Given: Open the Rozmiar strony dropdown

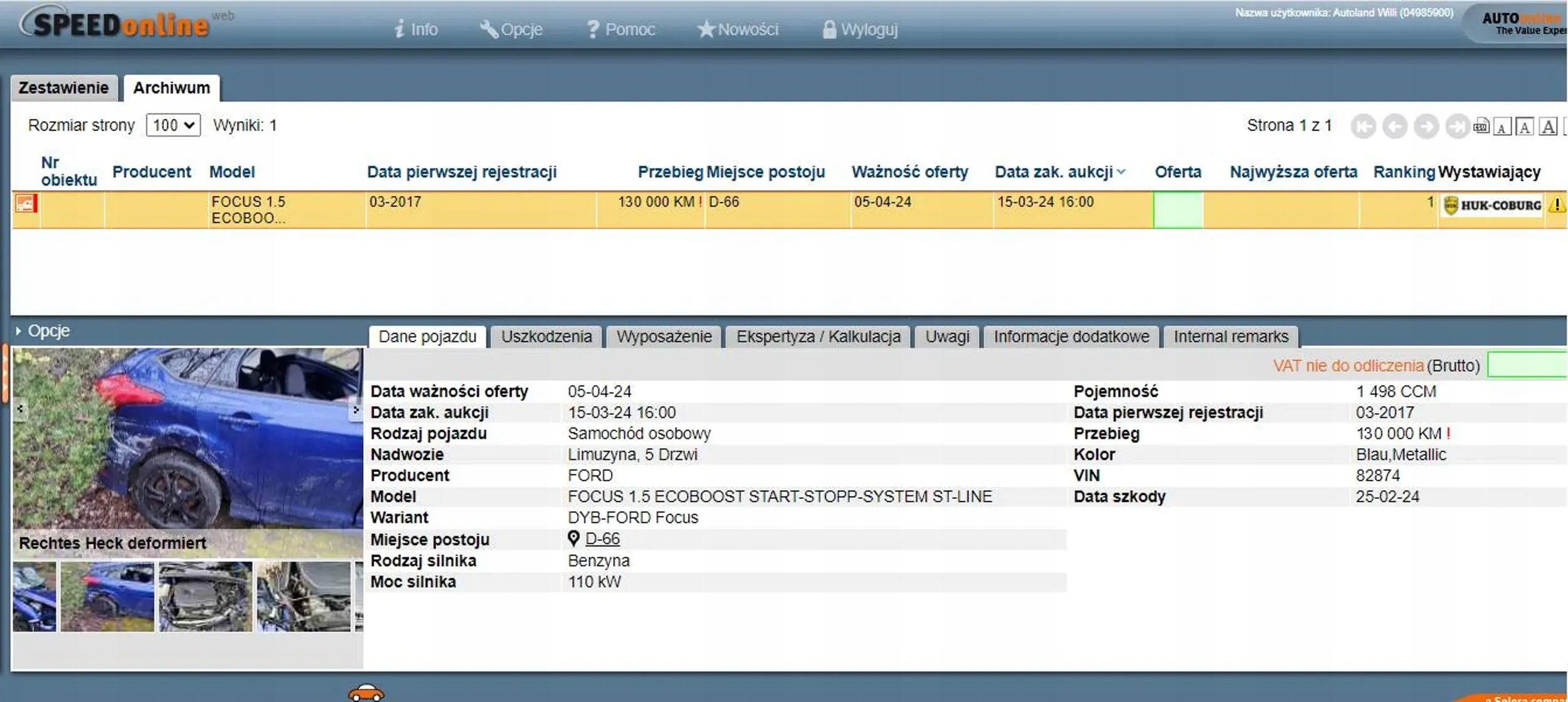Looking at the screenshot, I should pos(173,125).
